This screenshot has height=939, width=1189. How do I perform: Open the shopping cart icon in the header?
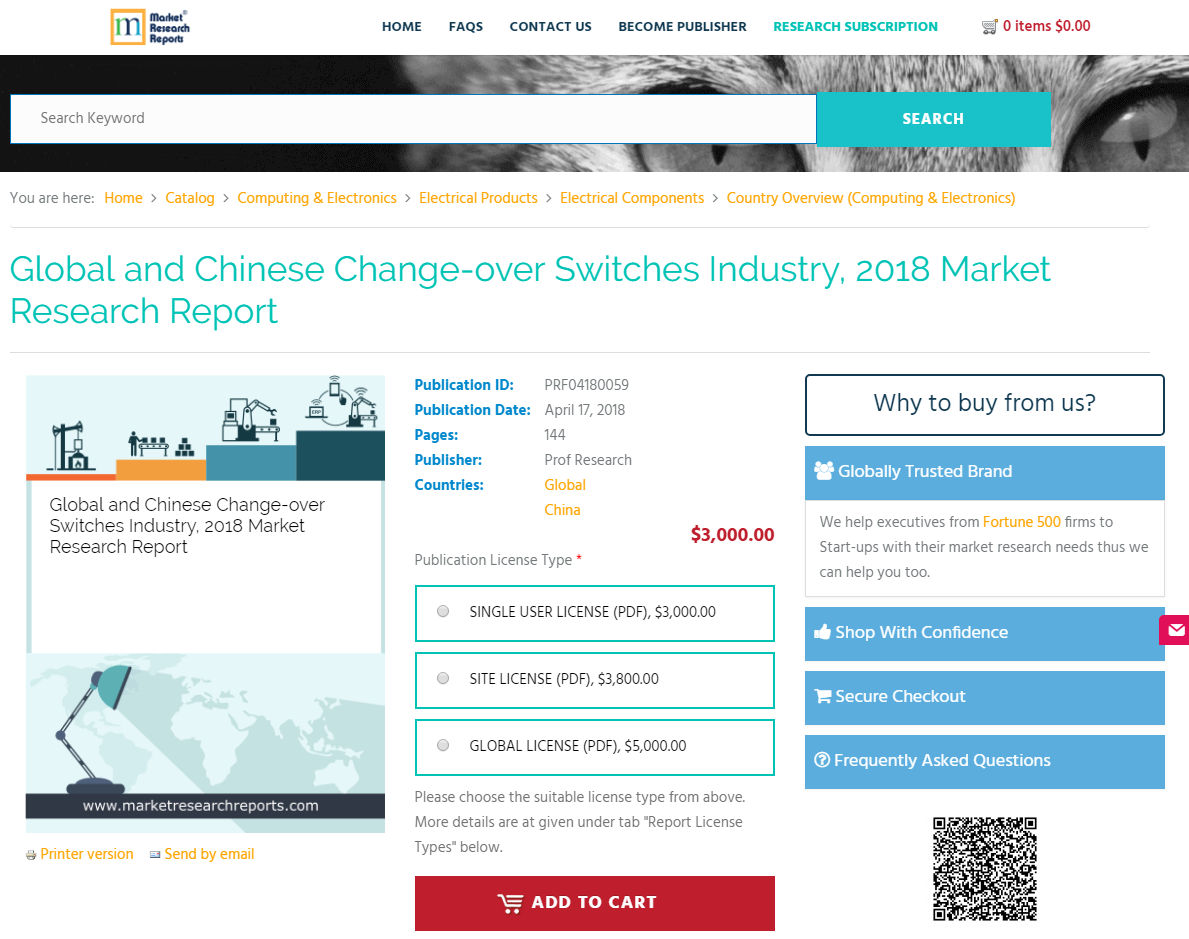990,25
